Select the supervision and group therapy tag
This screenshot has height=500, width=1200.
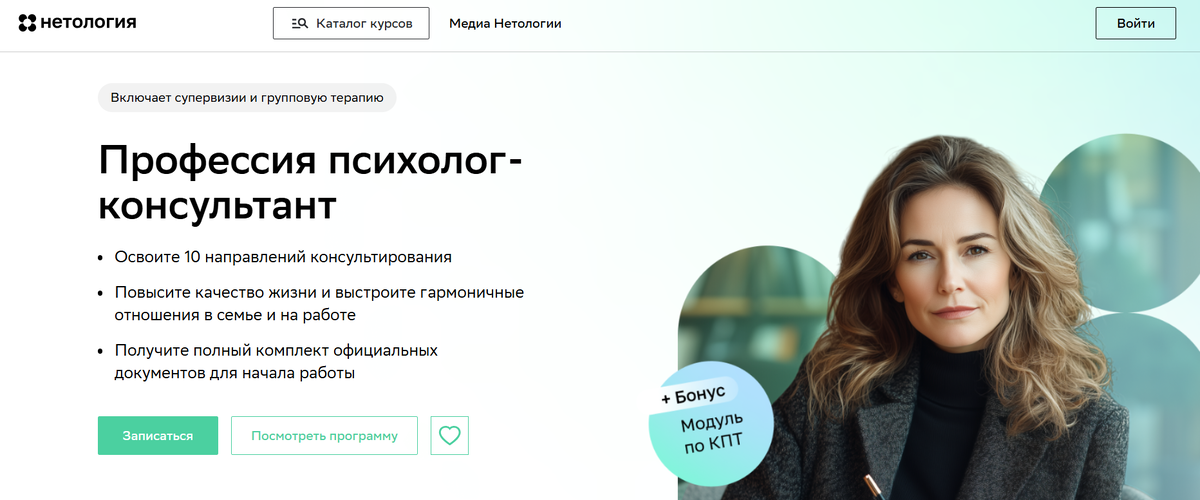click(x=247, y=97)
